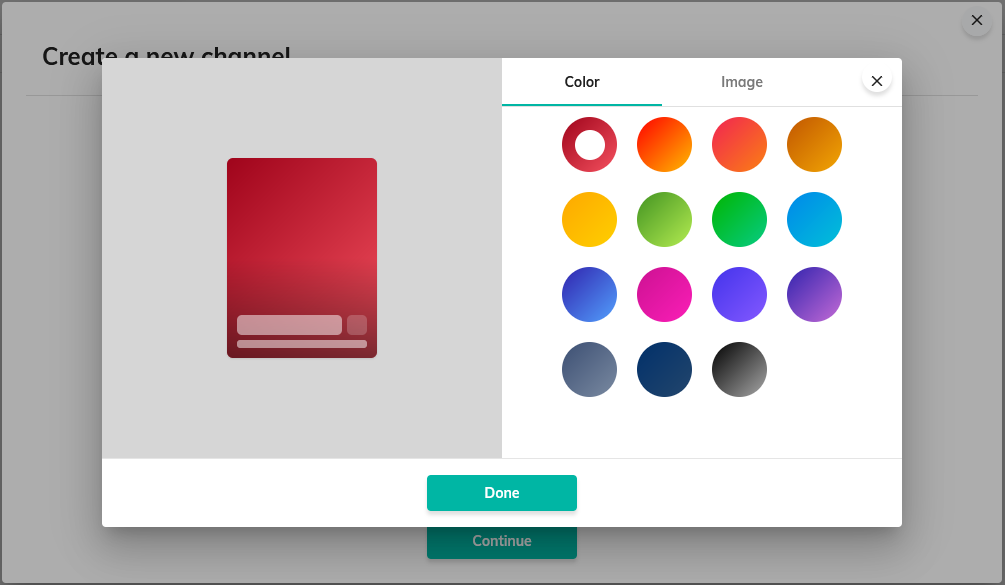1005x585 pixels.
Task: Open the Color tab
Action: [x=581, y=82]
